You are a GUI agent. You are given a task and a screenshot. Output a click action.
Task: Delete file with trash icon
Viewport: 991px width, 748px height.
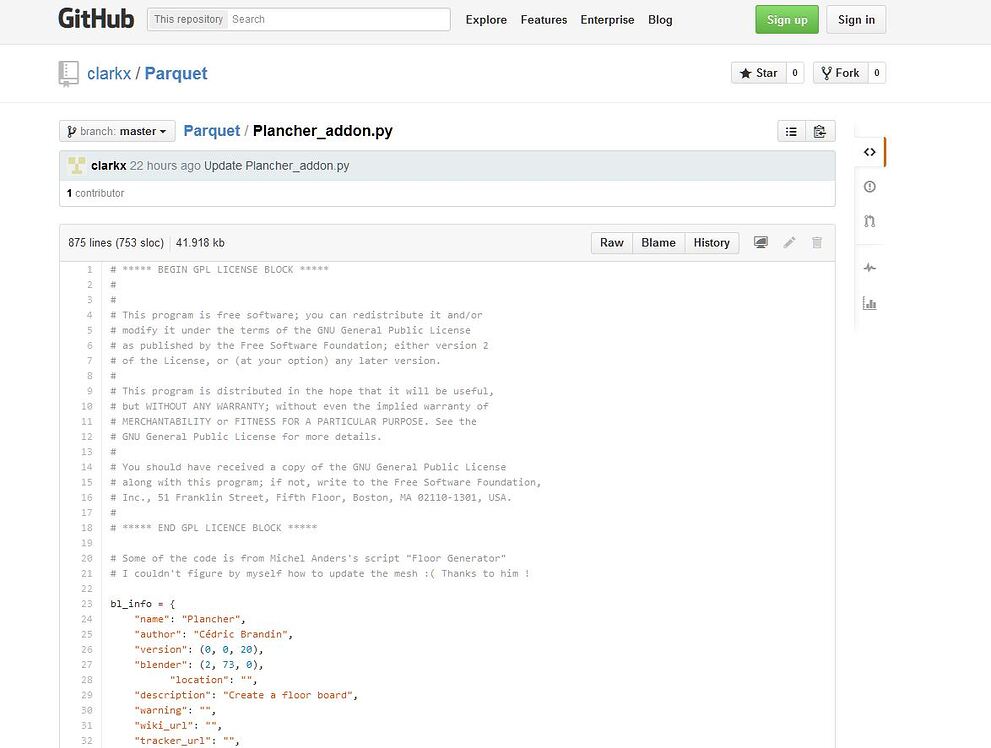tap(817, 243)
